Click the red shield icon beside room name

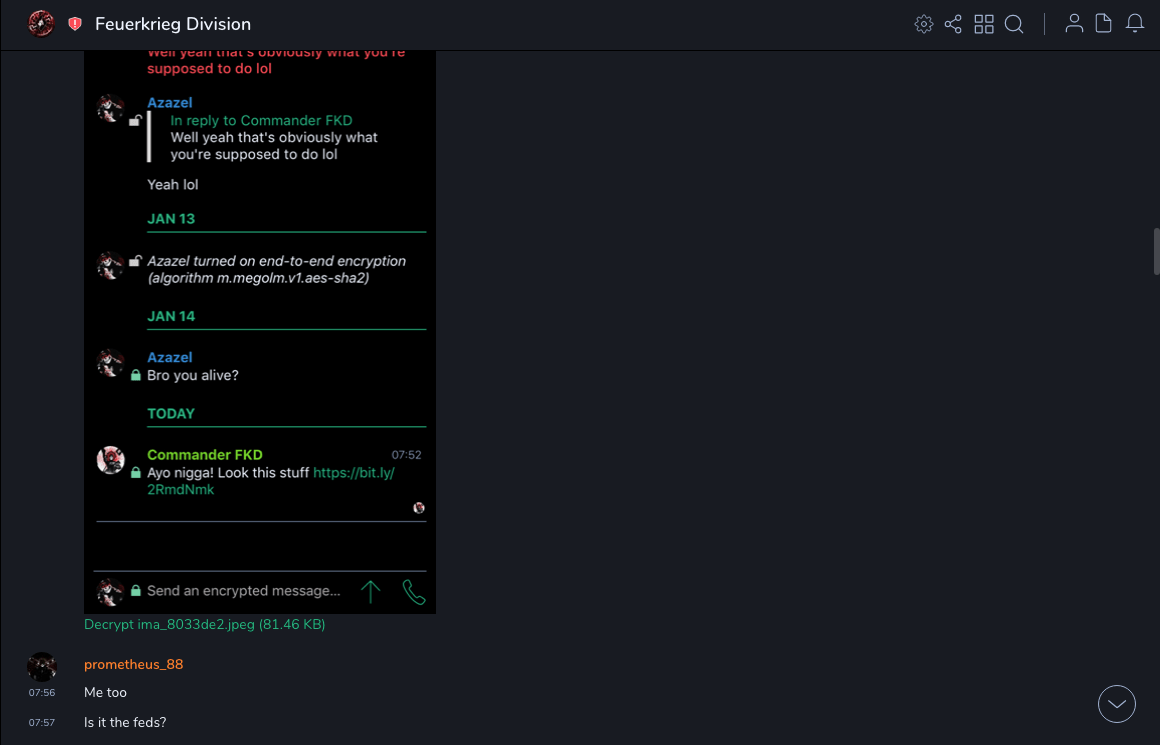(75, 24)
